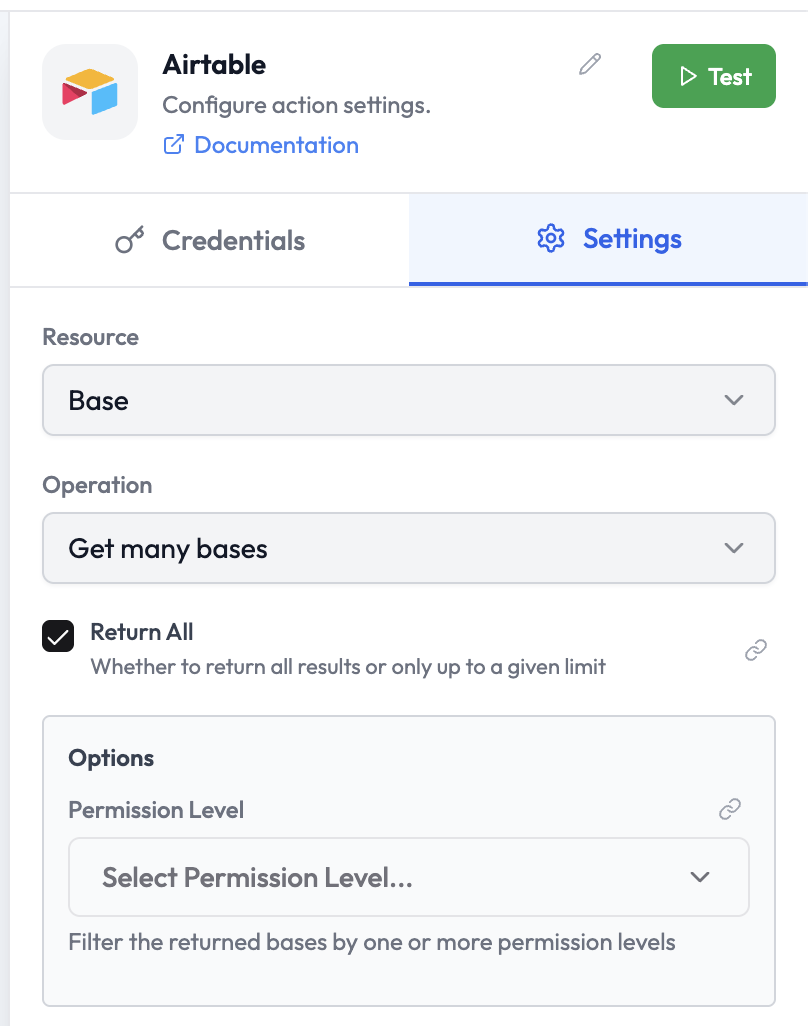Image resolution: width=808 pixels, height=1026 pixels.
Task: Click the link icon beside Permission Level
Action: point(731,809)
